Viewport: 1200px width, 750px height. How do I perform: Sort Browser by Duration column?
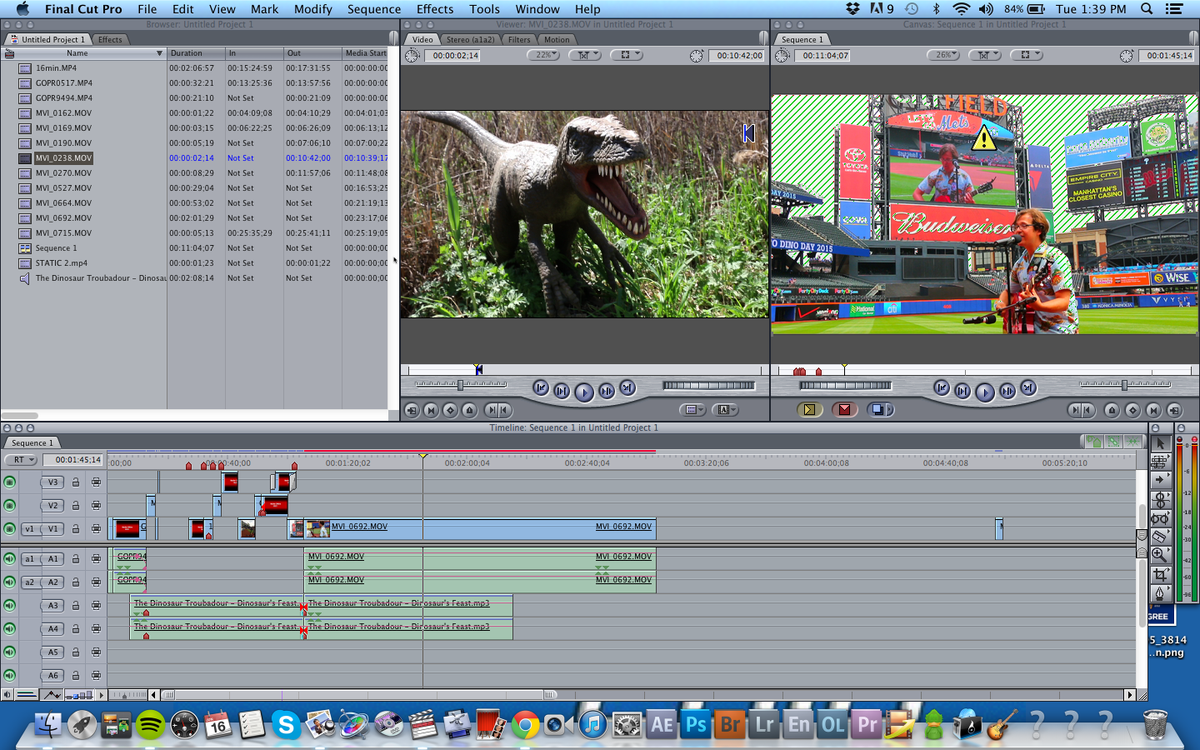pyautogui.click(x=197, y=53)
